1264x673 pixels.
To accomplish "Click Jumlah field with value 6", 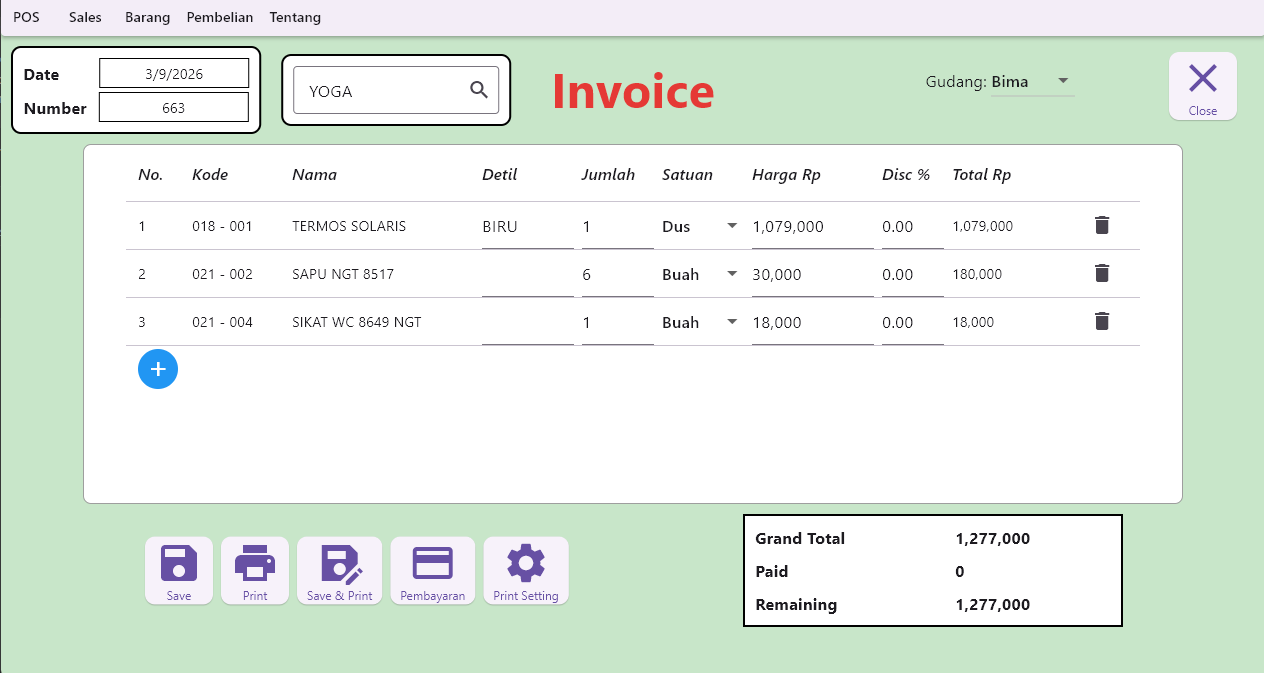I will 618,275.
